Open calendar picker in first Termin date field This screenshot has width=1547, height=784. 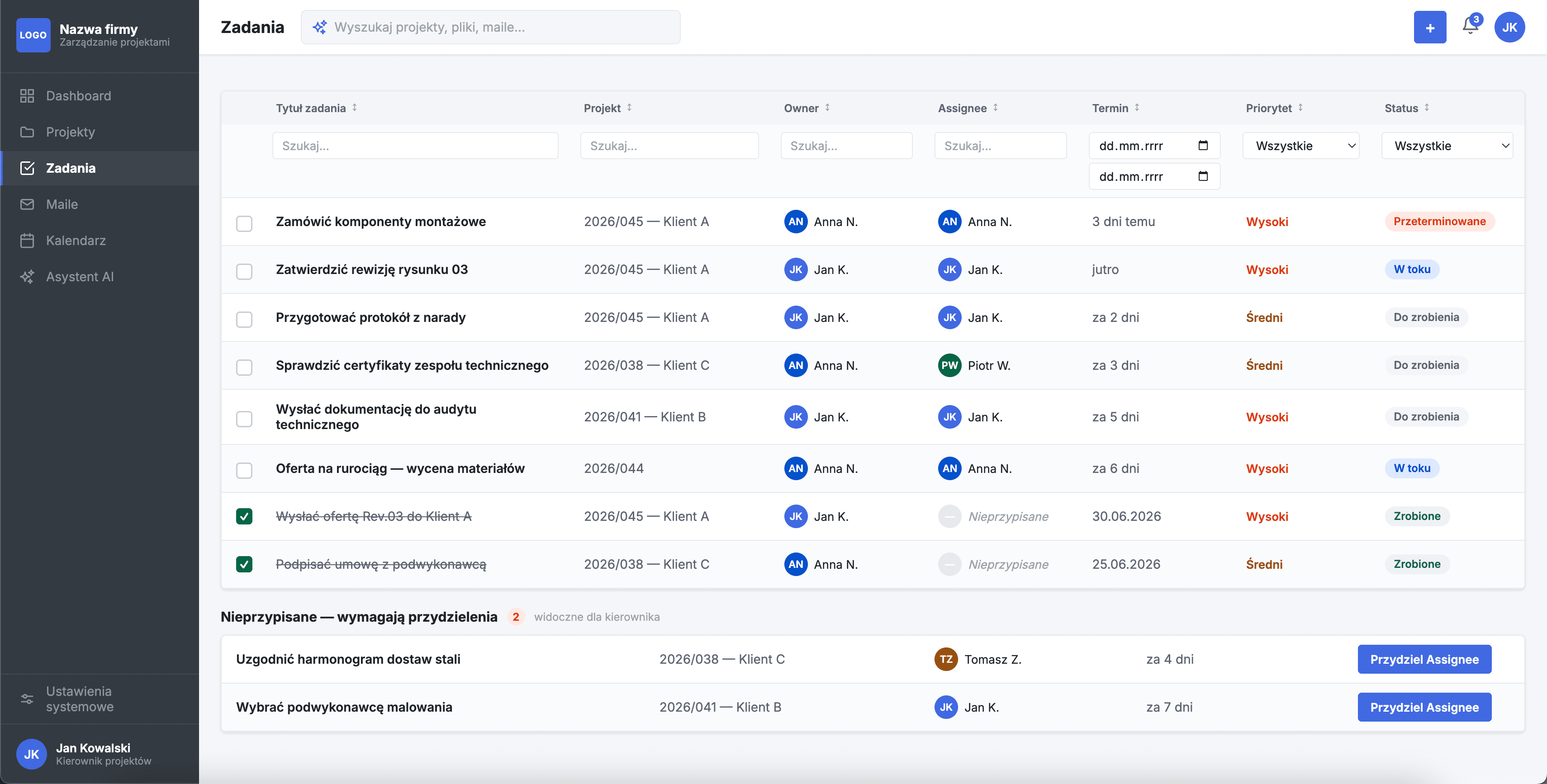(1203, 145)
